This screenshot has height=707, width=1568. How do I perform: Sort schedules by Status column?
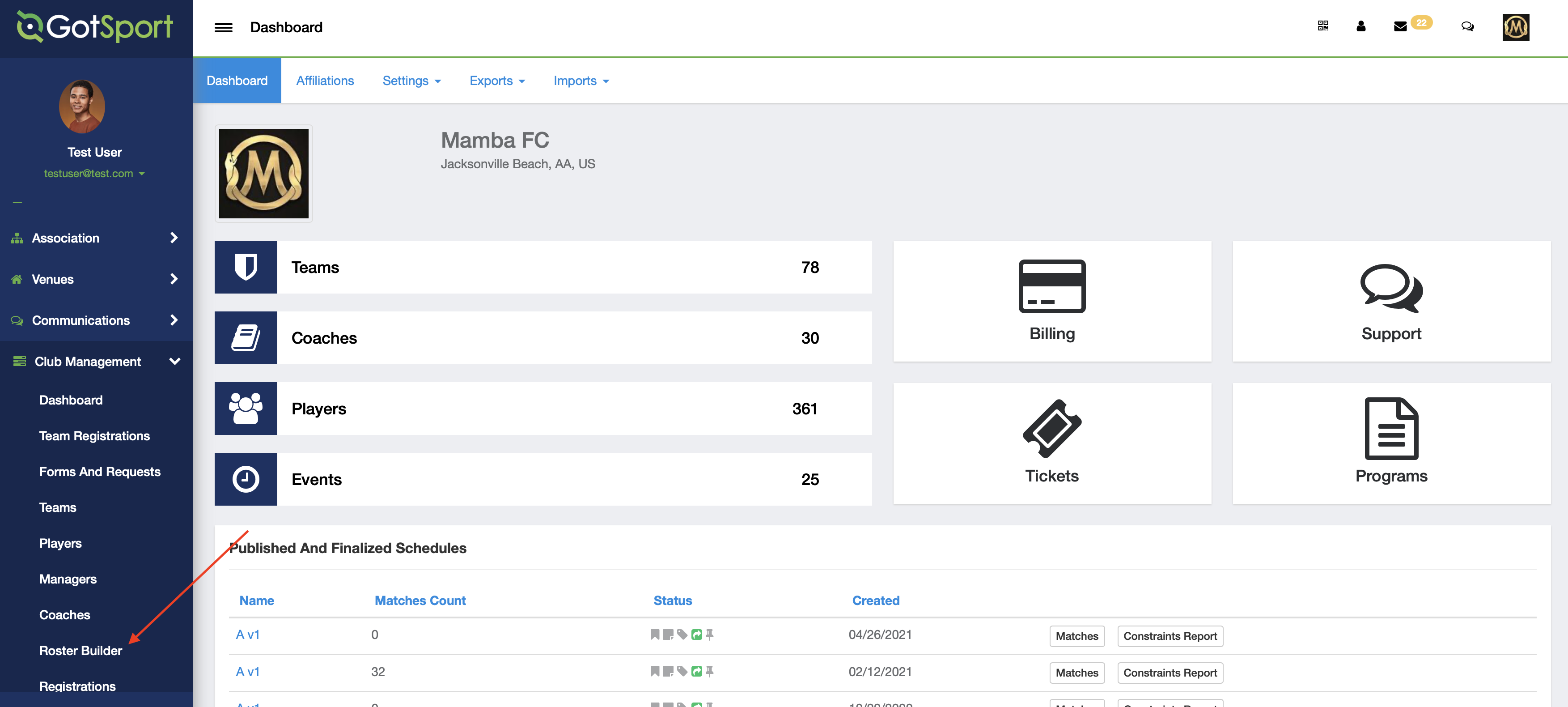(673, 601)
